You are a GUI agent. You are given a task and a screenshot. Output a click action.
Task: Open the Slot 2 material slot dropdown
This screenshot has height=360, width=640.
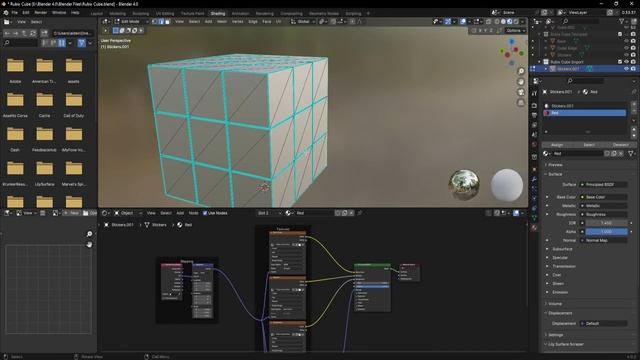tap(269, 213)
